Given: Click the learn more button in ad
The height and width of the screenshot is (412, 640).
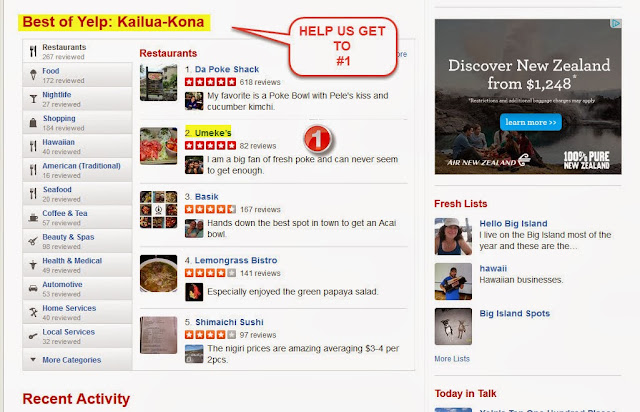Looking at the screenshot, I should point(531,122).
